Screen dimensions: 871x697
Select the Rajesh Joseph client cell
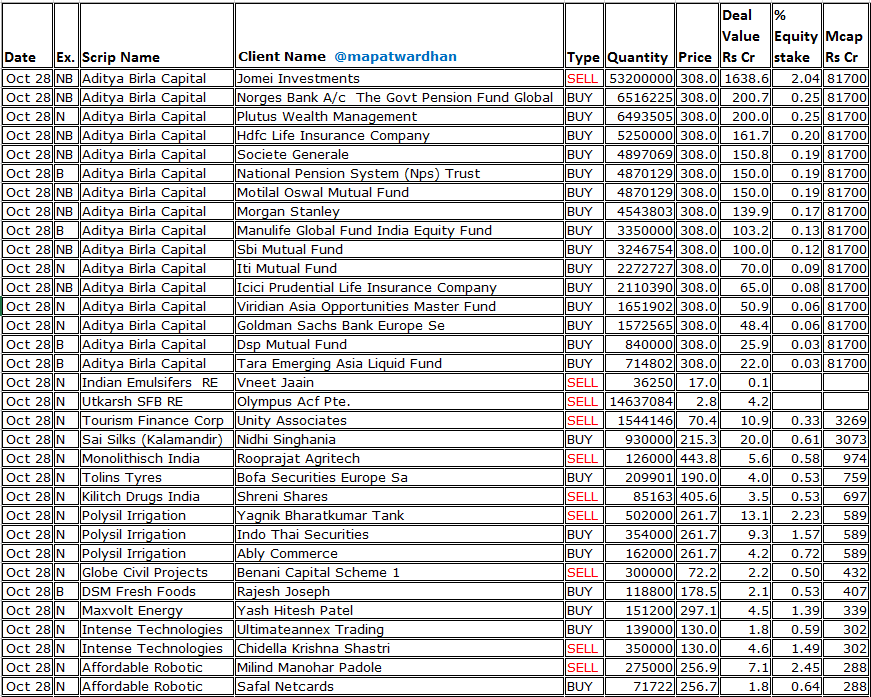[x=399, y=591]
